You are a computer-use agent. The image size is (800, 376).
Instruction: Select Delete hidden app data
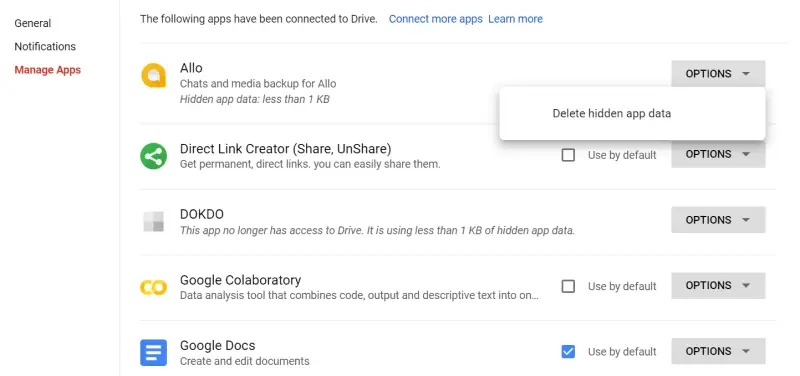coord(612,113)
